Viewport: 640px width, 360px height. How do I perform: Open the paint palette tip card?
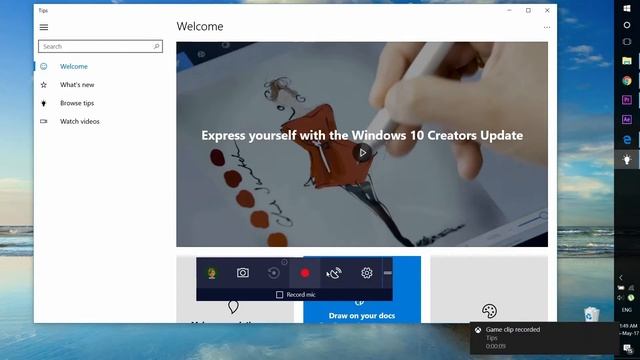[x=489, y=290]
